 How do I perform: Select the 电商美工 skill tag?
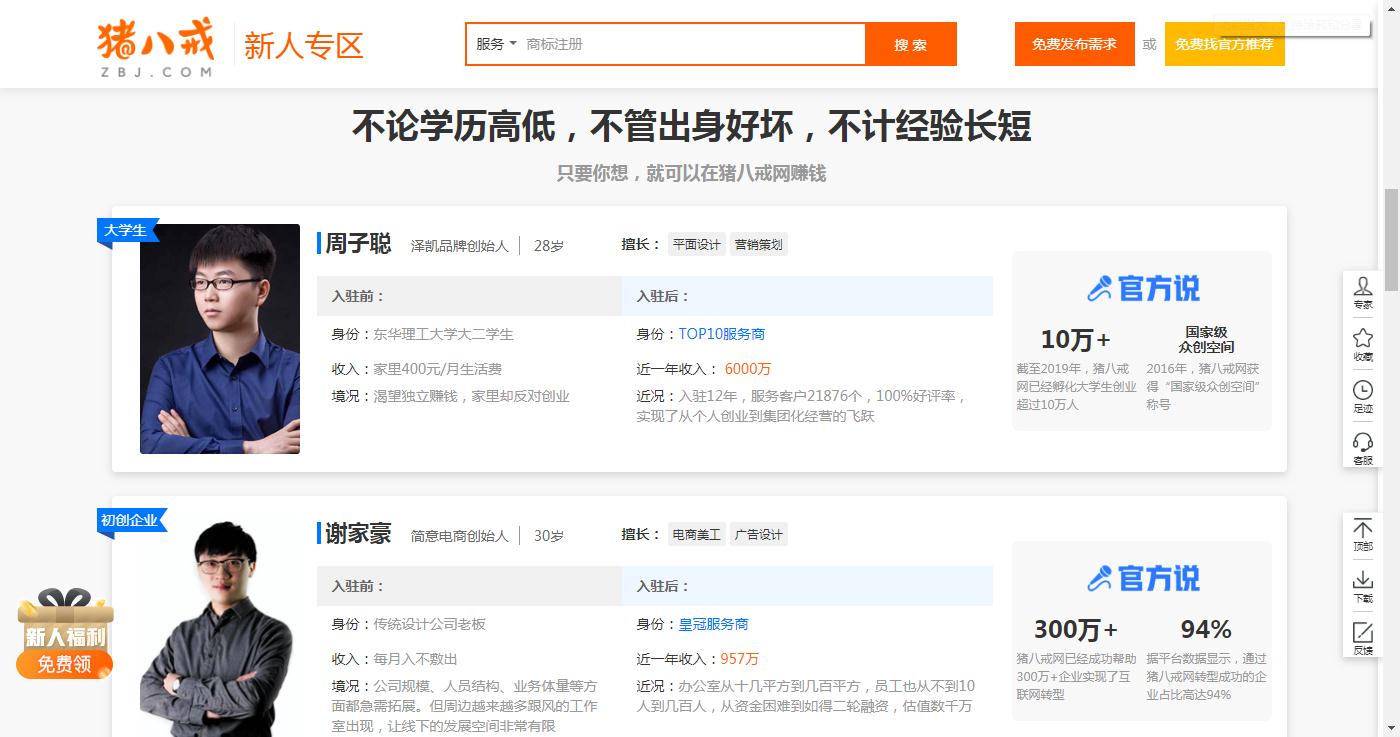pyautogui.click(x=696, y=535)
